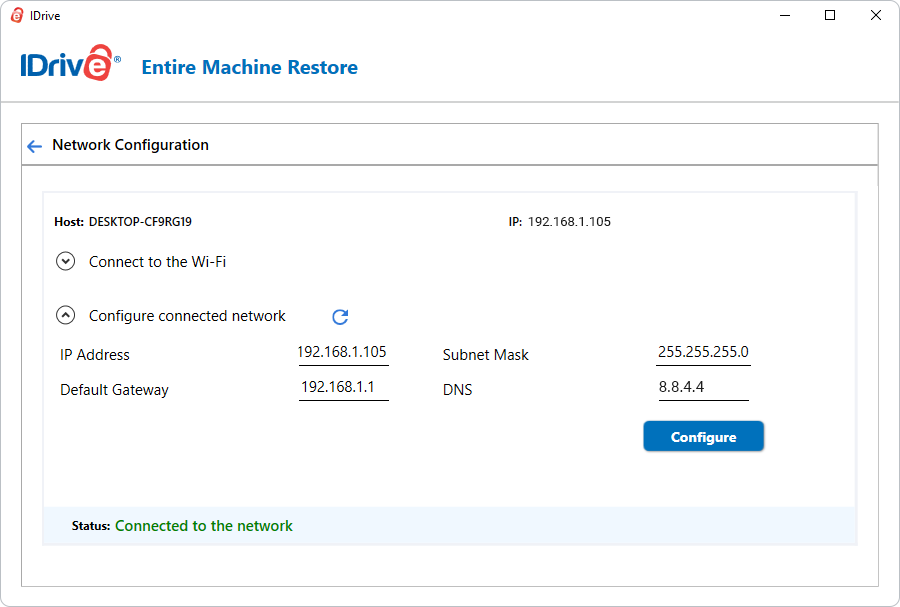Screen dimensions: 900x607
Task: Select the Connect to the Wi-Fi label
Action: point(157,262)
